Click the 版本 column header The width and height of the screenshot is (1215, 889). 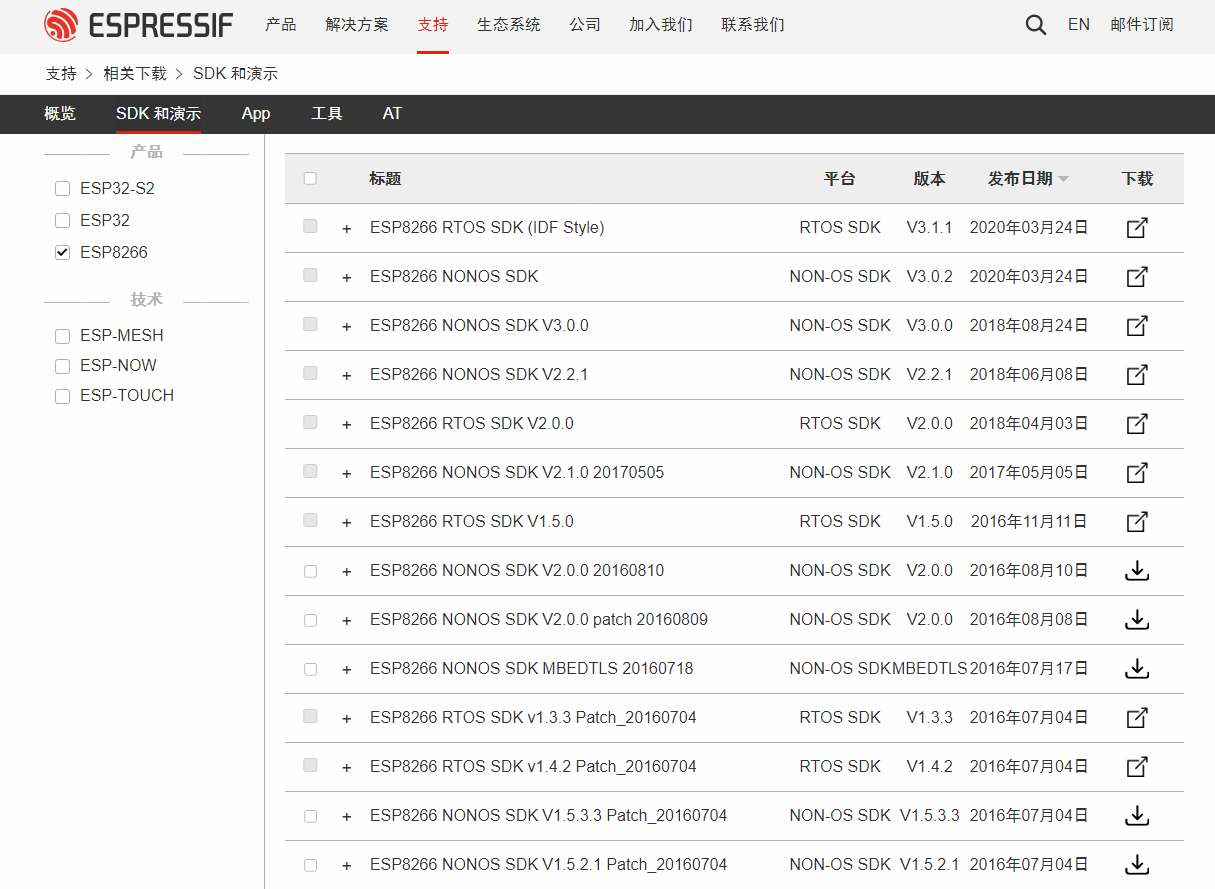(x=929, y=179)
